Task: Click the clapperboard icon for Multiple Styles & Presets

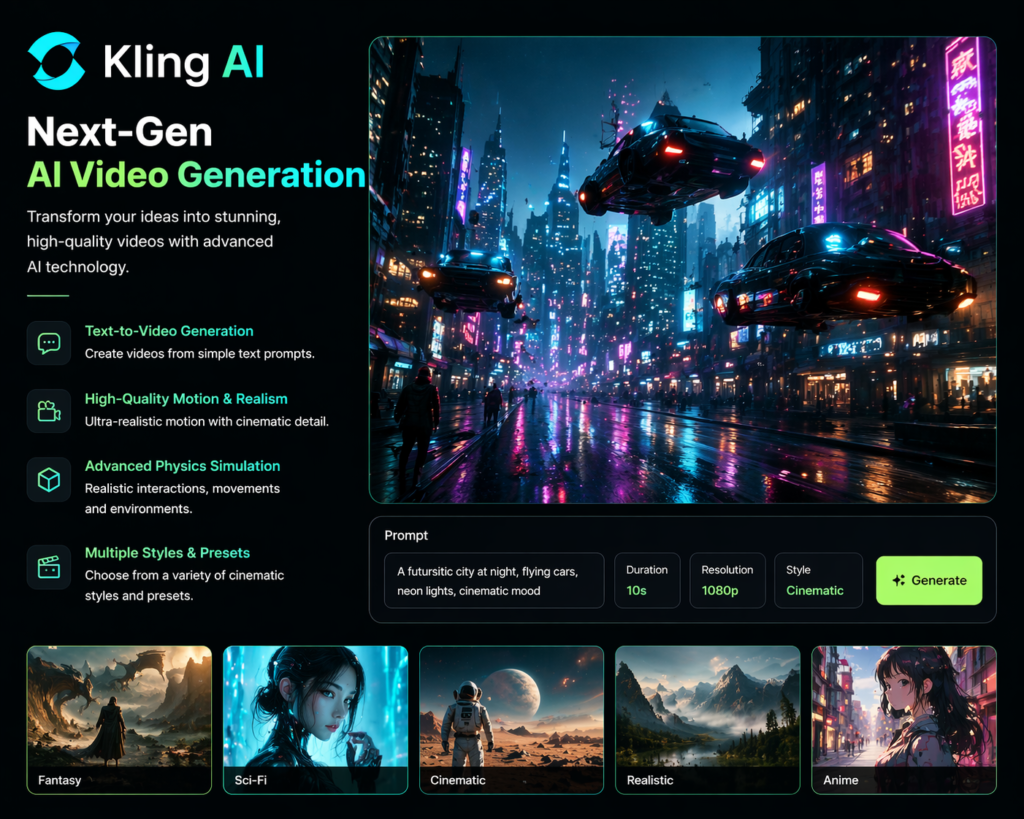Action: 48,566
